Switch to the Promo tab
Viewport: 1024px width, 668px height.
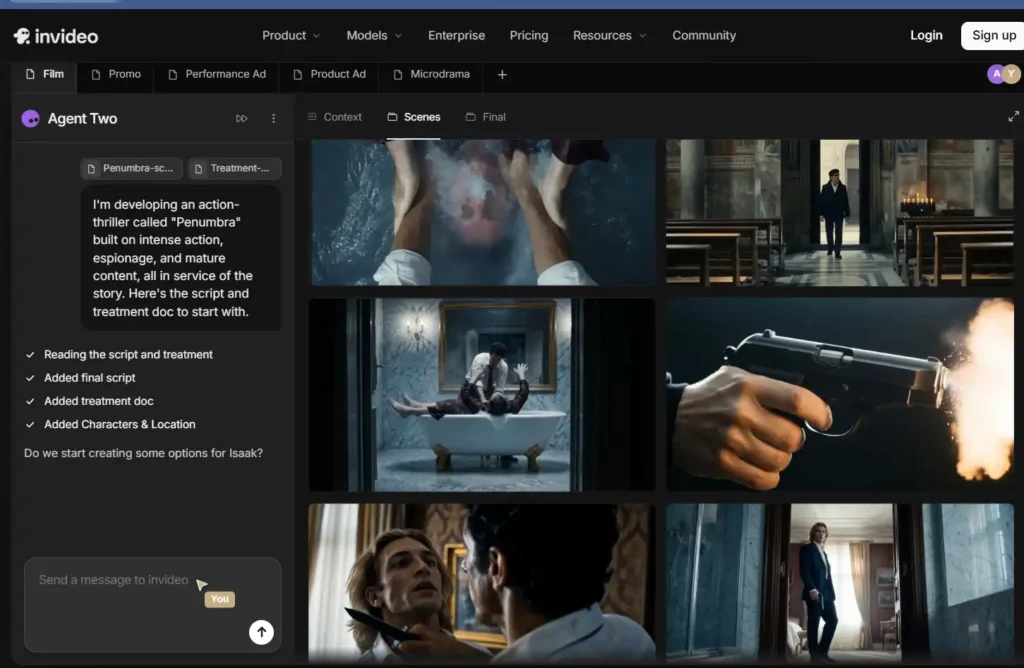[x=116, y=74]
